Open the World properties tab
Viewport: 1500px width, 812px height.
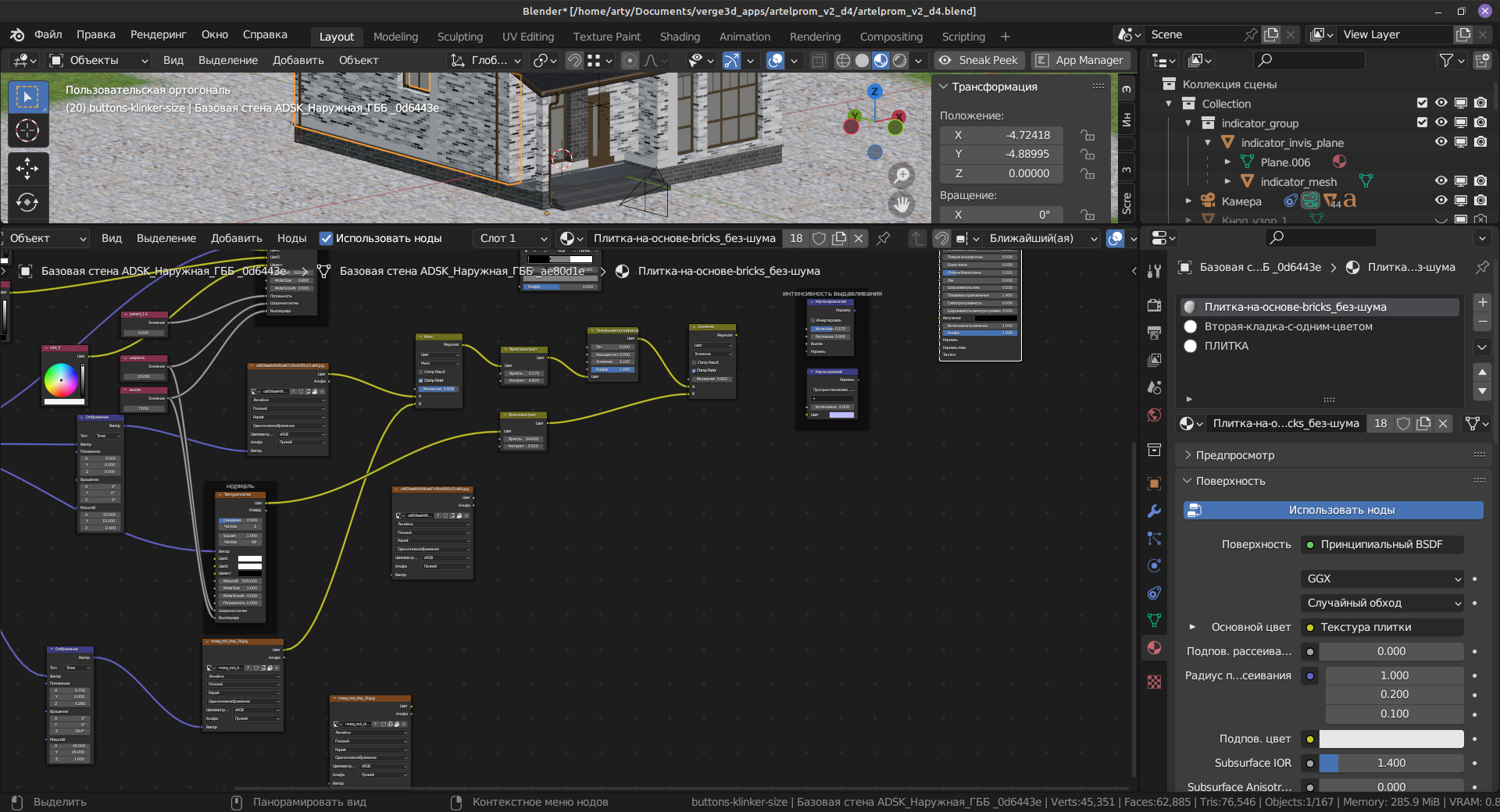point(1155,415)
